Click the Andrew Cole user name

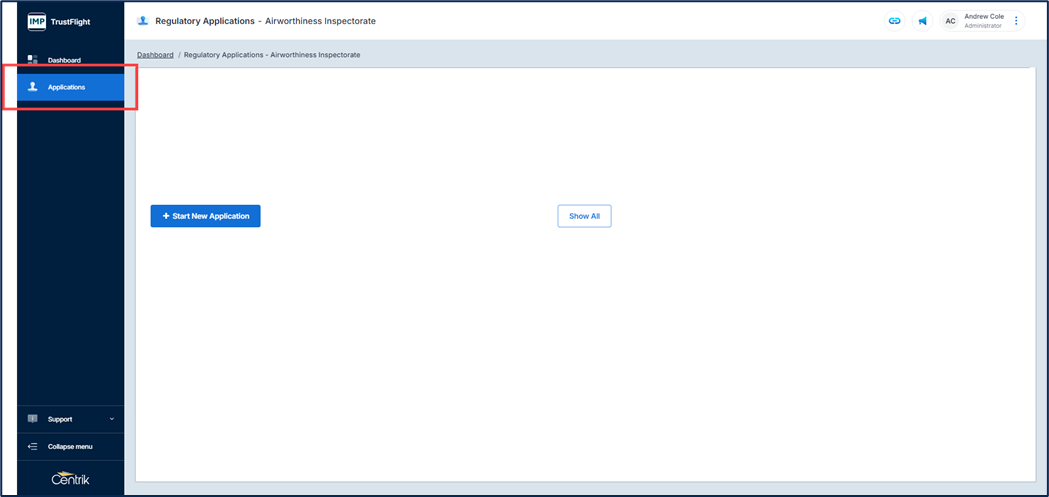tap(984, 16)
